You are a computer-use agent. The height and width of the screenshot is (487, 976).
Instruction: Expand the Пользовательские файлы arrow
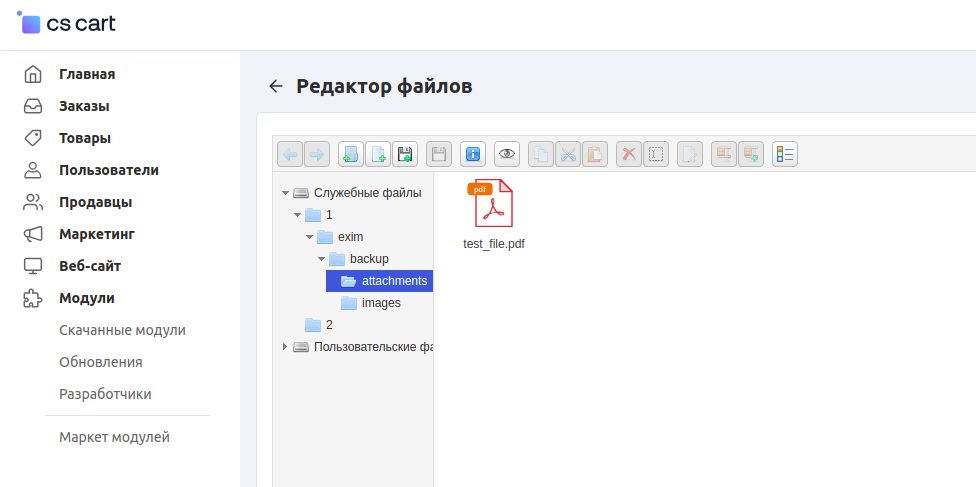pos(286,347)
